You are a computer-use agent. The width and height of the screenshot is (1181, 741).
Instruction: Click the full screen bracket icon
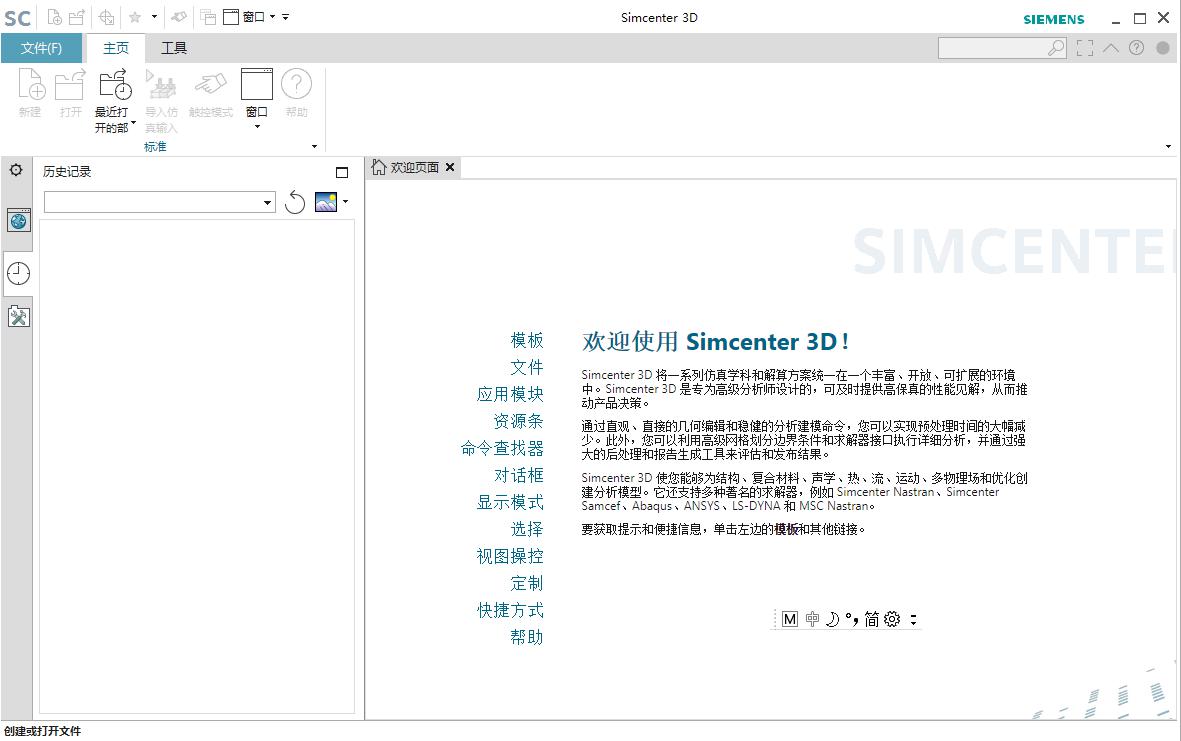(x=1085, y=48)
